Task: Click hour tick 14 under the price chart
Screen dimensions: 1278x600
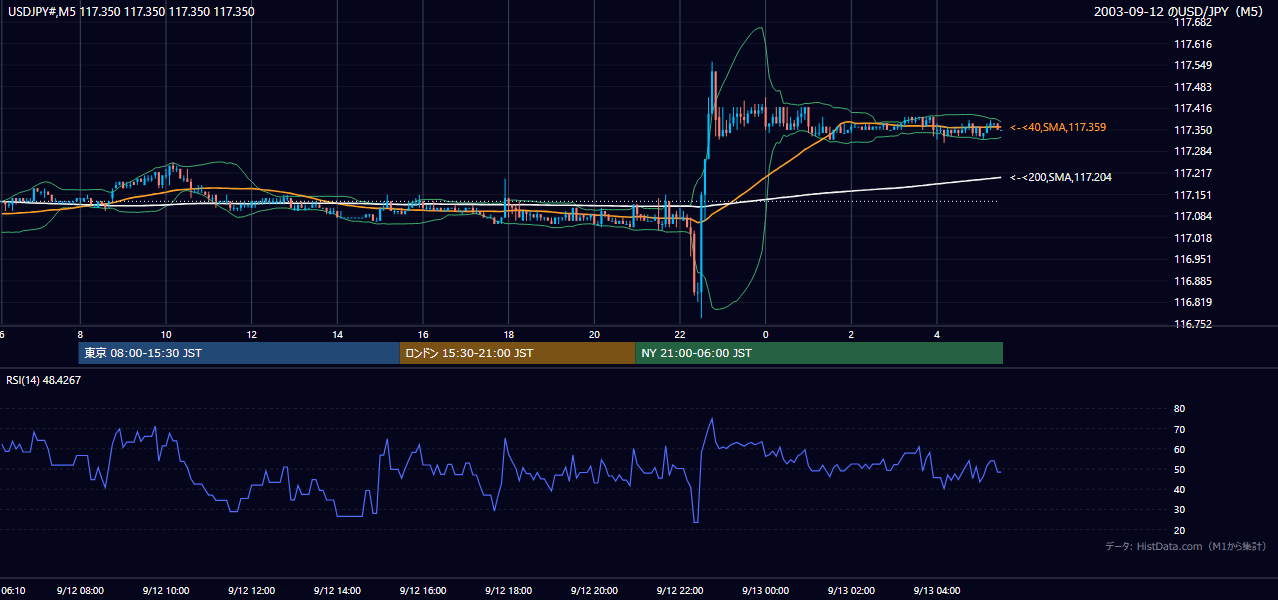Action: tap(338, 334)
